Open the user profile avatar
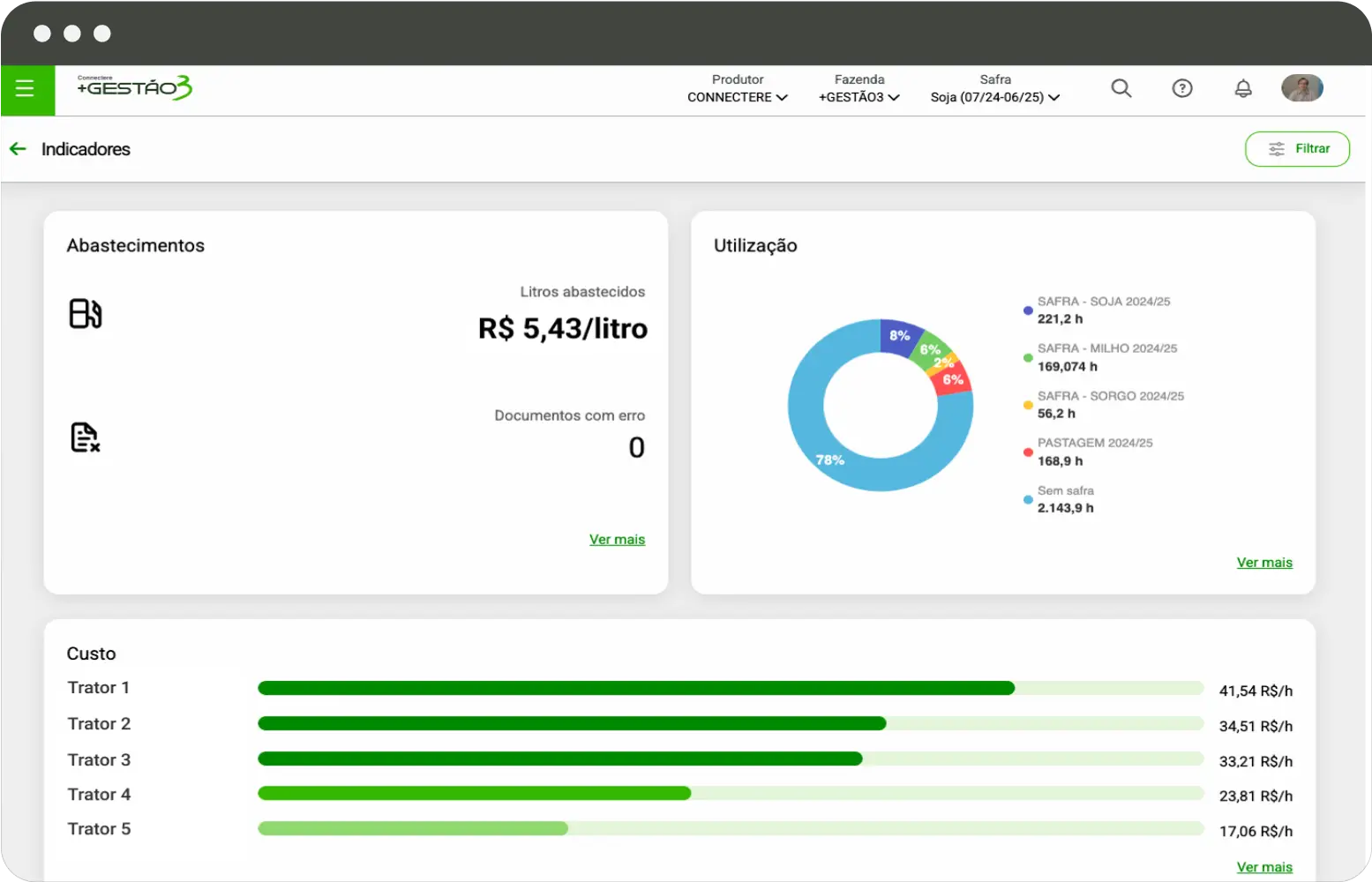Viewport: 1372px width, 882px height. (1301, 88)
